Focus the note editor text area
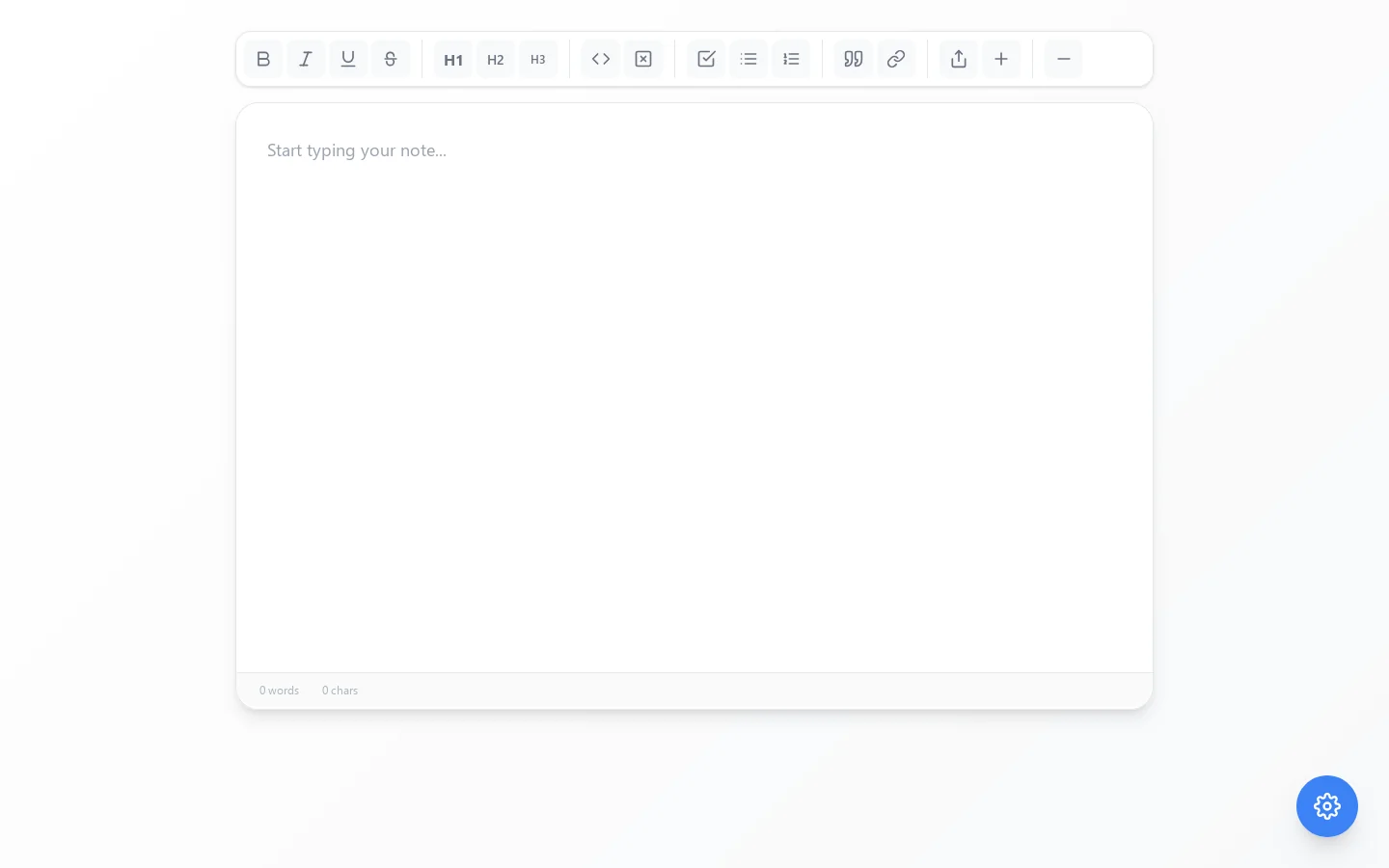The image size is (1389, 868). (694, 388)
